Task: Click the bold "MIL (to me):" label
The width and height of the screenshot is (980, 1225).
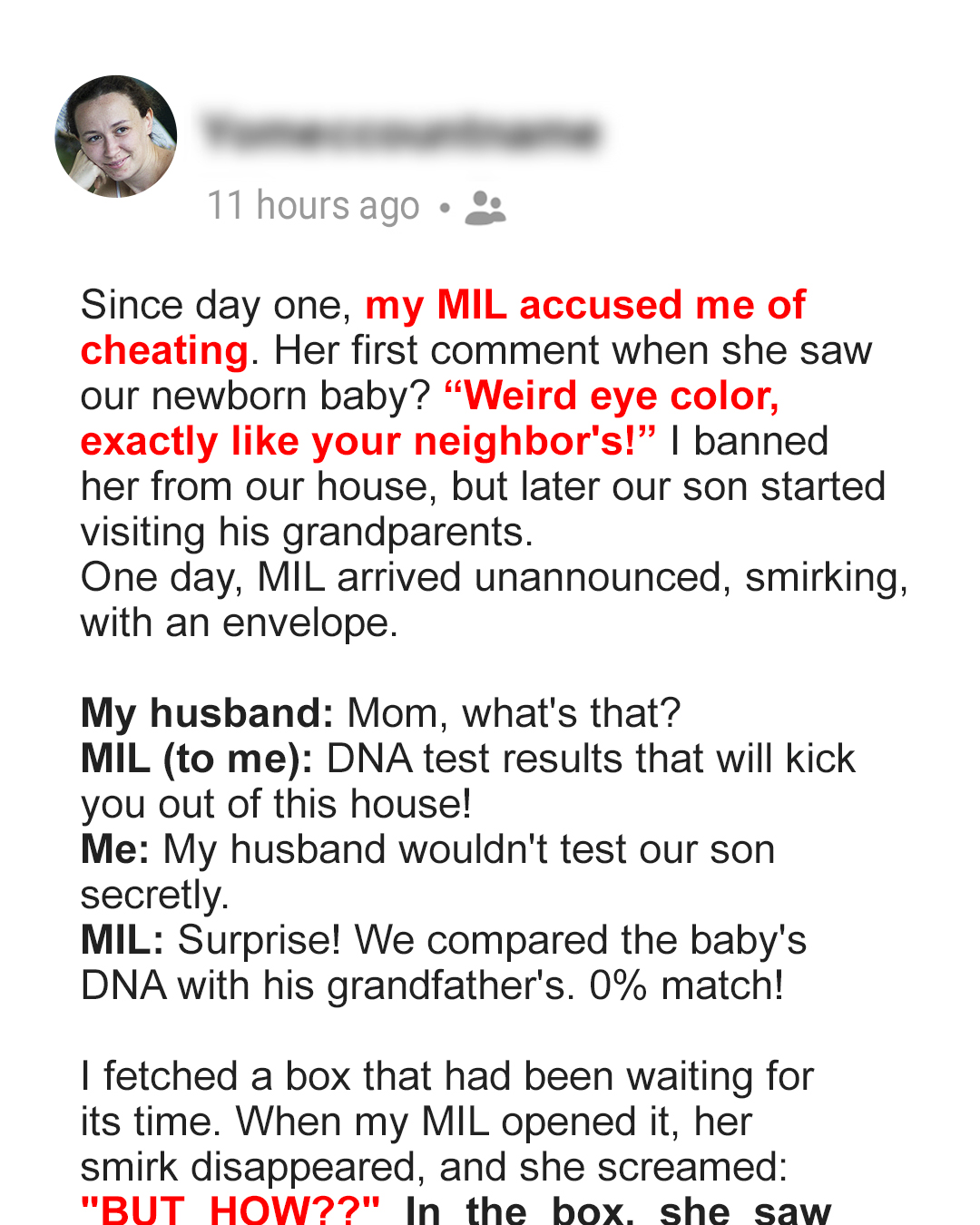Action: click(196, 759)
